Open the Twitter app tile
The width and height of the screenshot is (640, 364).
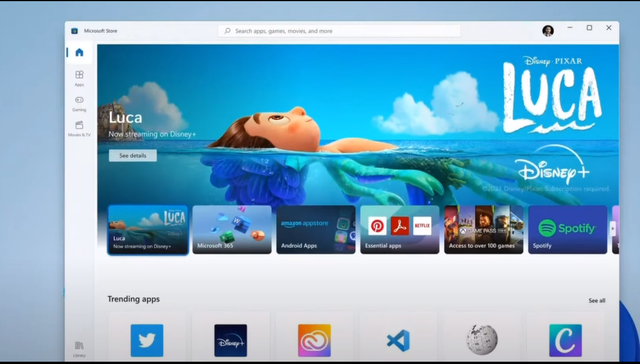(x=147, y=340)
